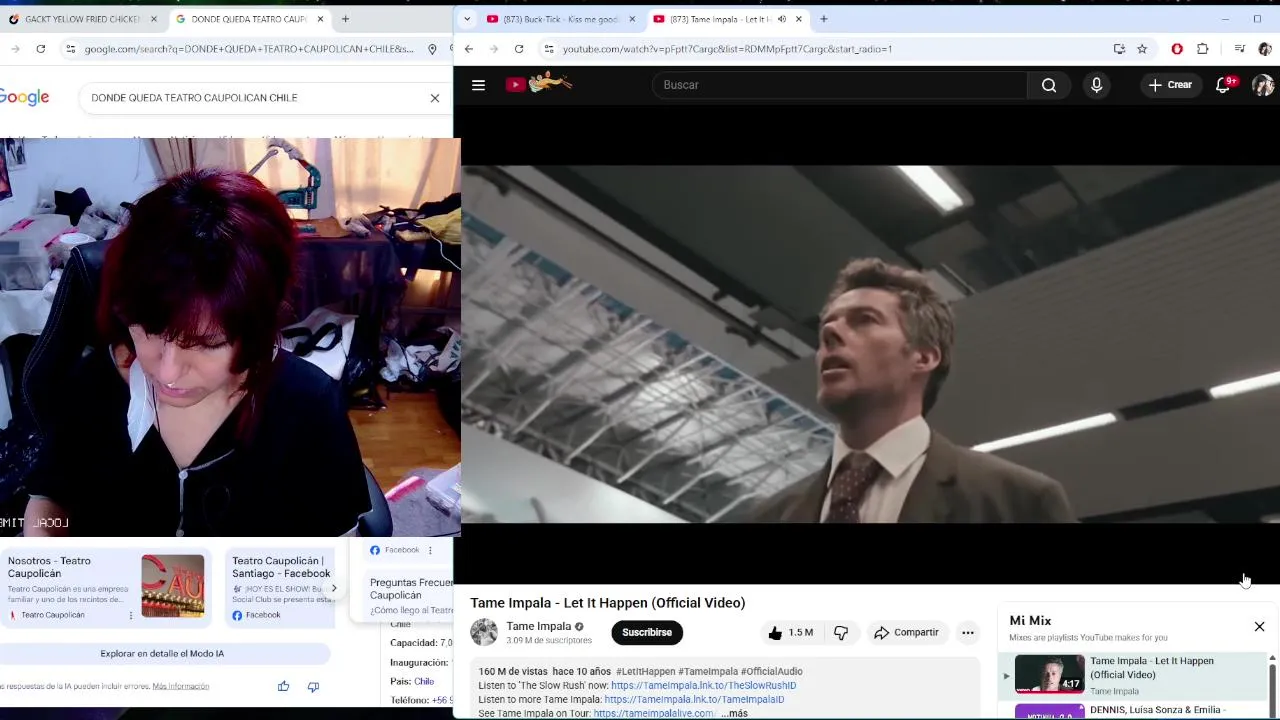Open the tameimpalalive.com tour link
1280x720 pixels.
tap(653, 713)
